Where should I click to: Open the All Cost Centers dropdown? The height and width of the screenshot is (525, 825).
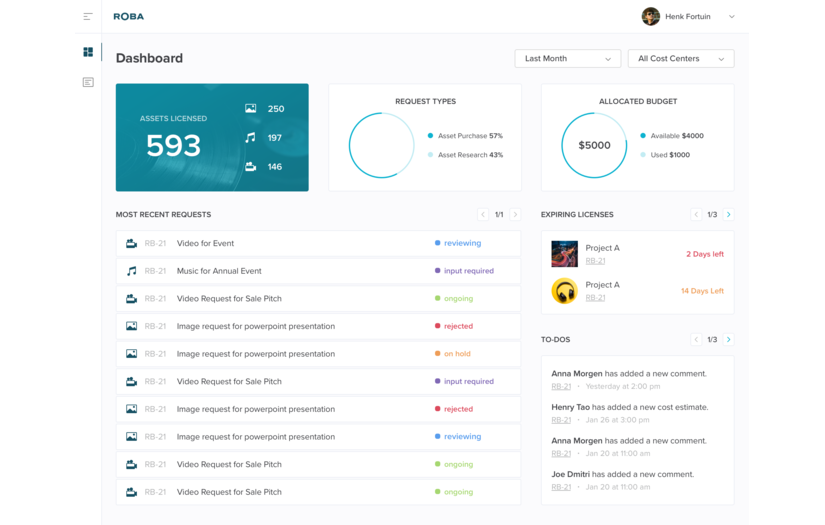point(680,59)
